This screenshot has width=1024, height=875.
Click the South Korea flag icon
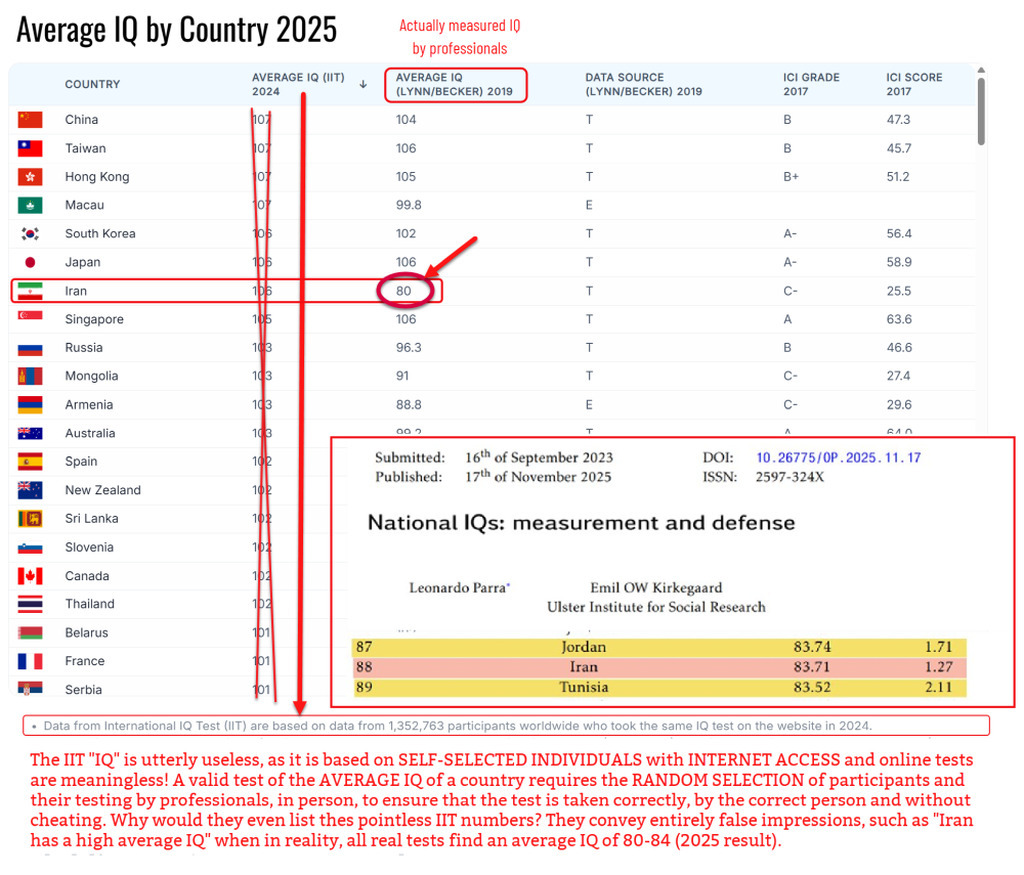pos(30,234)
